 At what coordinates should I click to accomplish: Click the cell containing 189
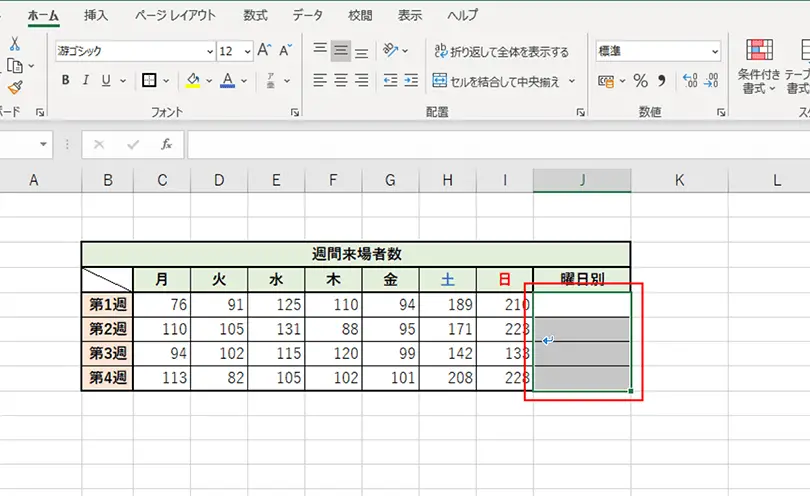pyautogui.click(x=448, y=304)
